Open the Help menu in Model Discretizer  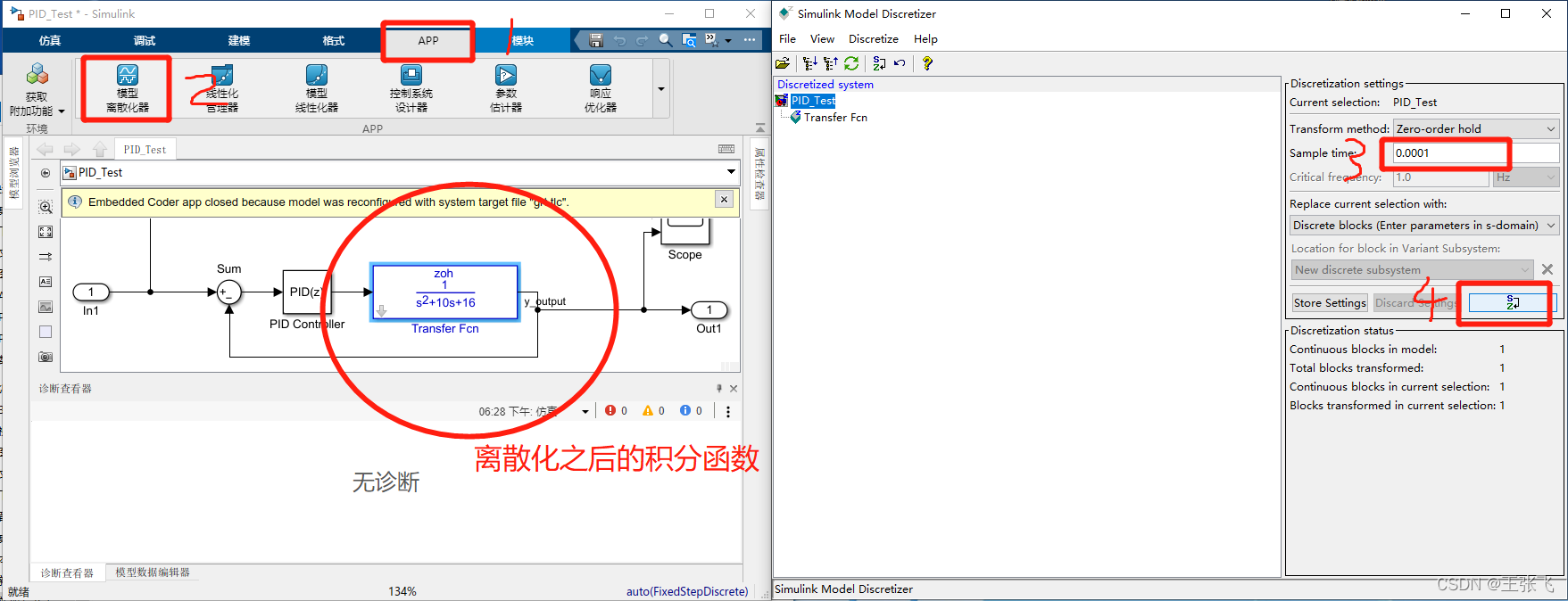point(925,39)
